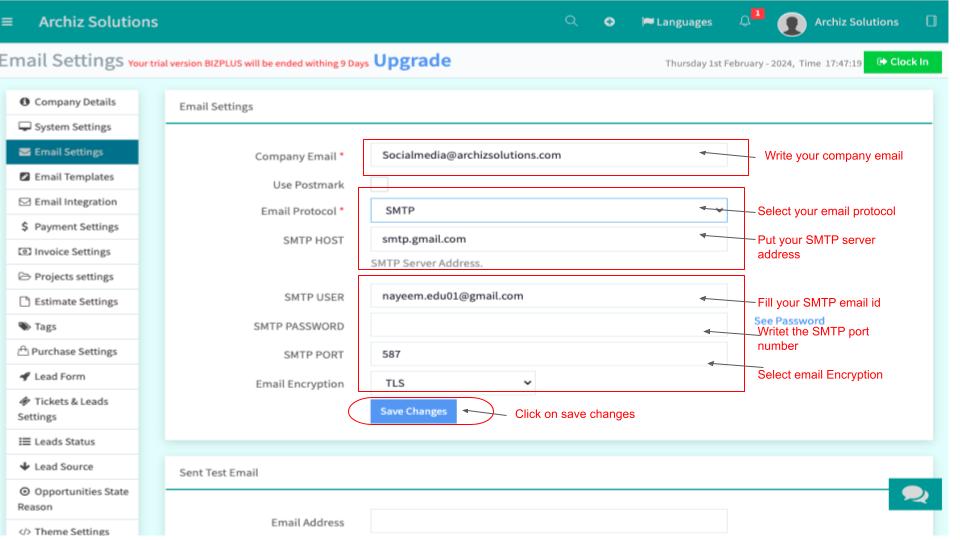Viewport: 960px width, 540px height.
Task: Click the SMTP PASSWORD input field
Action: click(548, 326)
